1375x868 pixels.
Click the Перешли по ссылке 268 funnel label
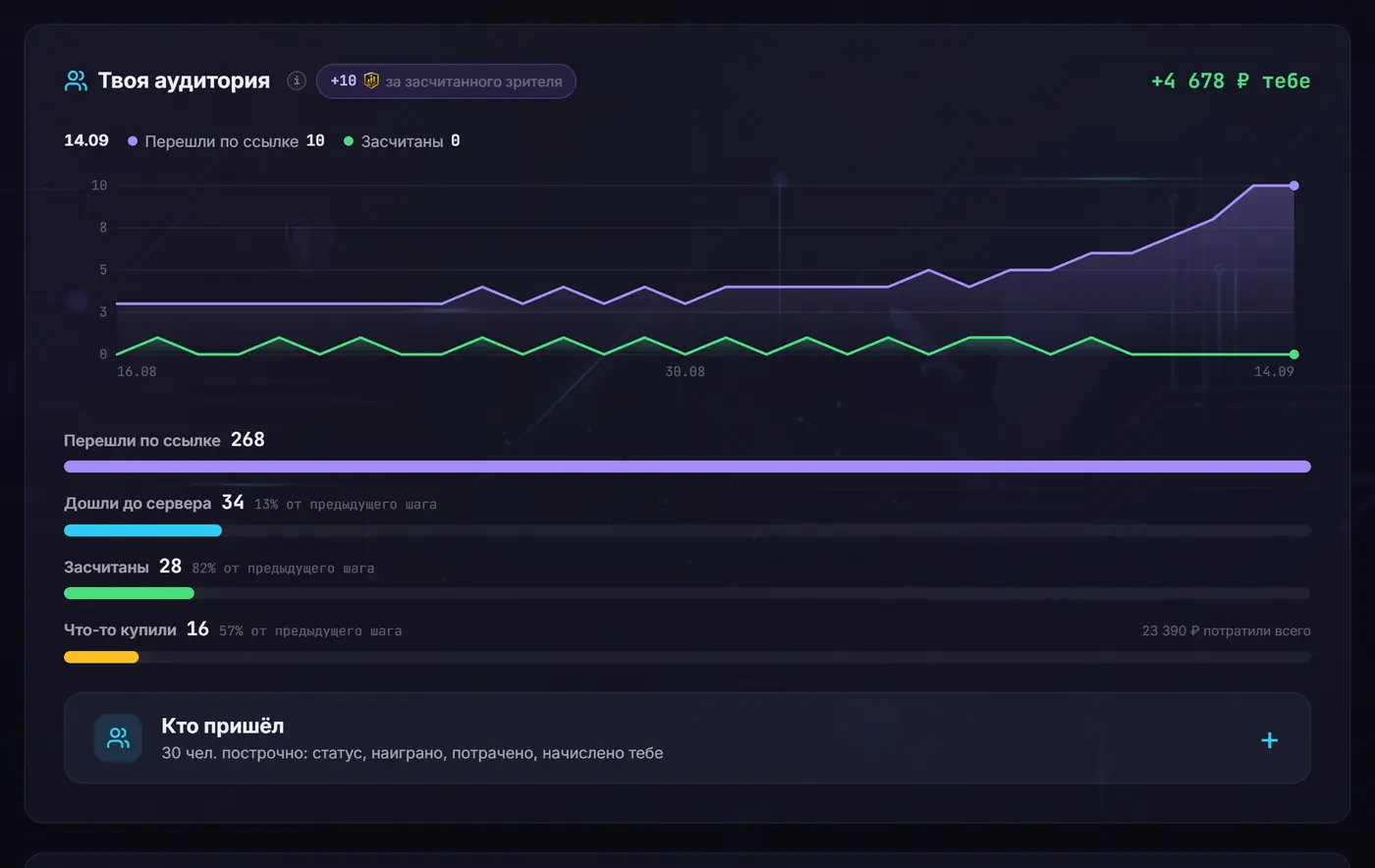[x=164, y=440]
